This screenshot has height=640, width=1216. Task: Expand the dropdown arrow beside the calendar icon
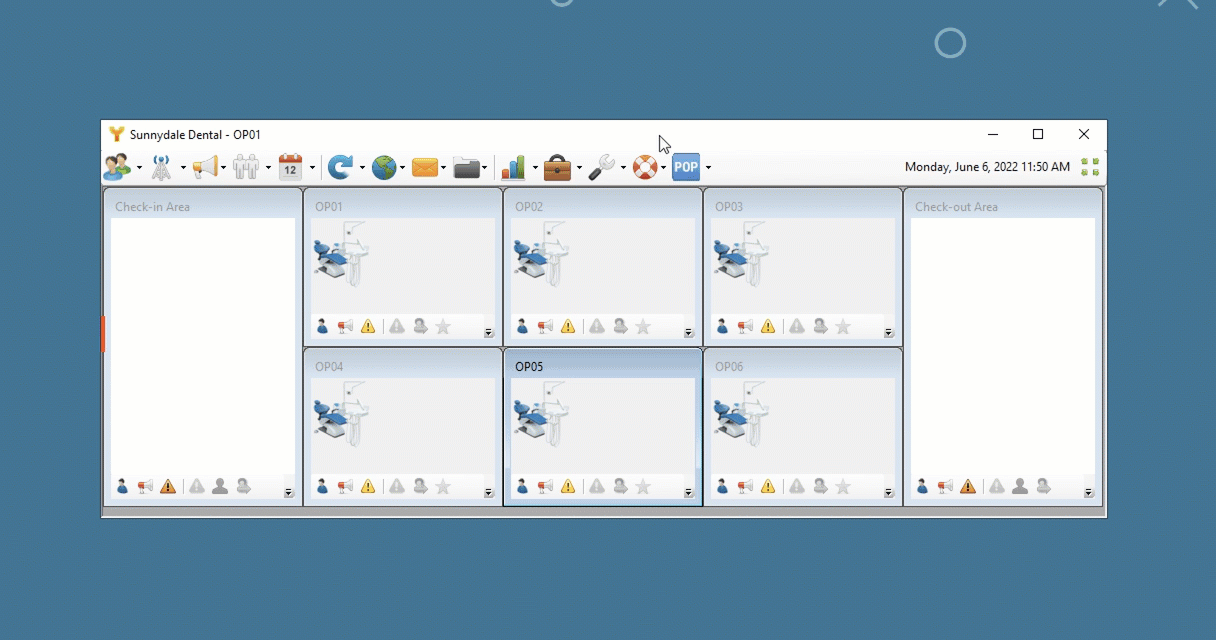[x=312, y=168]
